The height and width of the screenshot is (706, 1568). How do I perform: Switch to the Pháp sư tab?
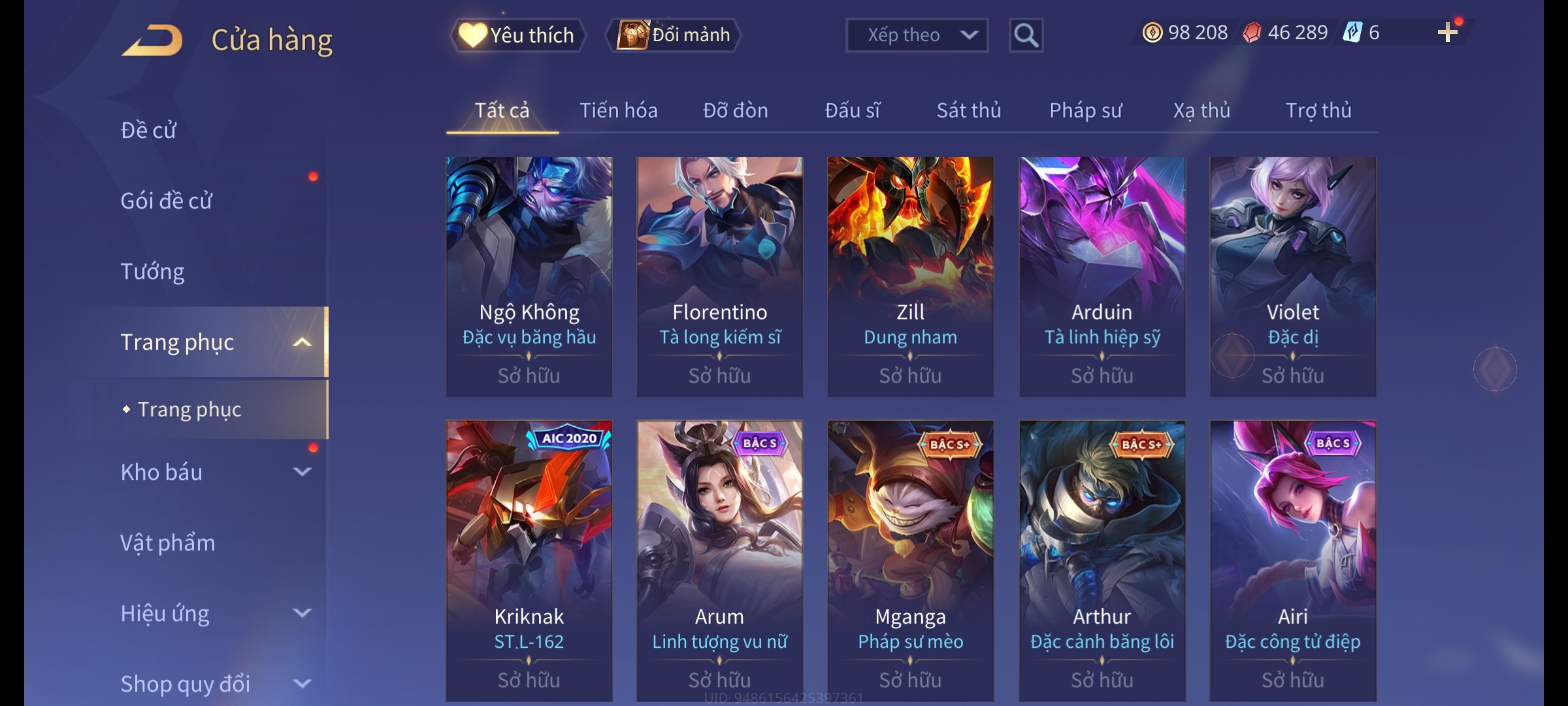pyautogui.click(x=1085, y=110)
